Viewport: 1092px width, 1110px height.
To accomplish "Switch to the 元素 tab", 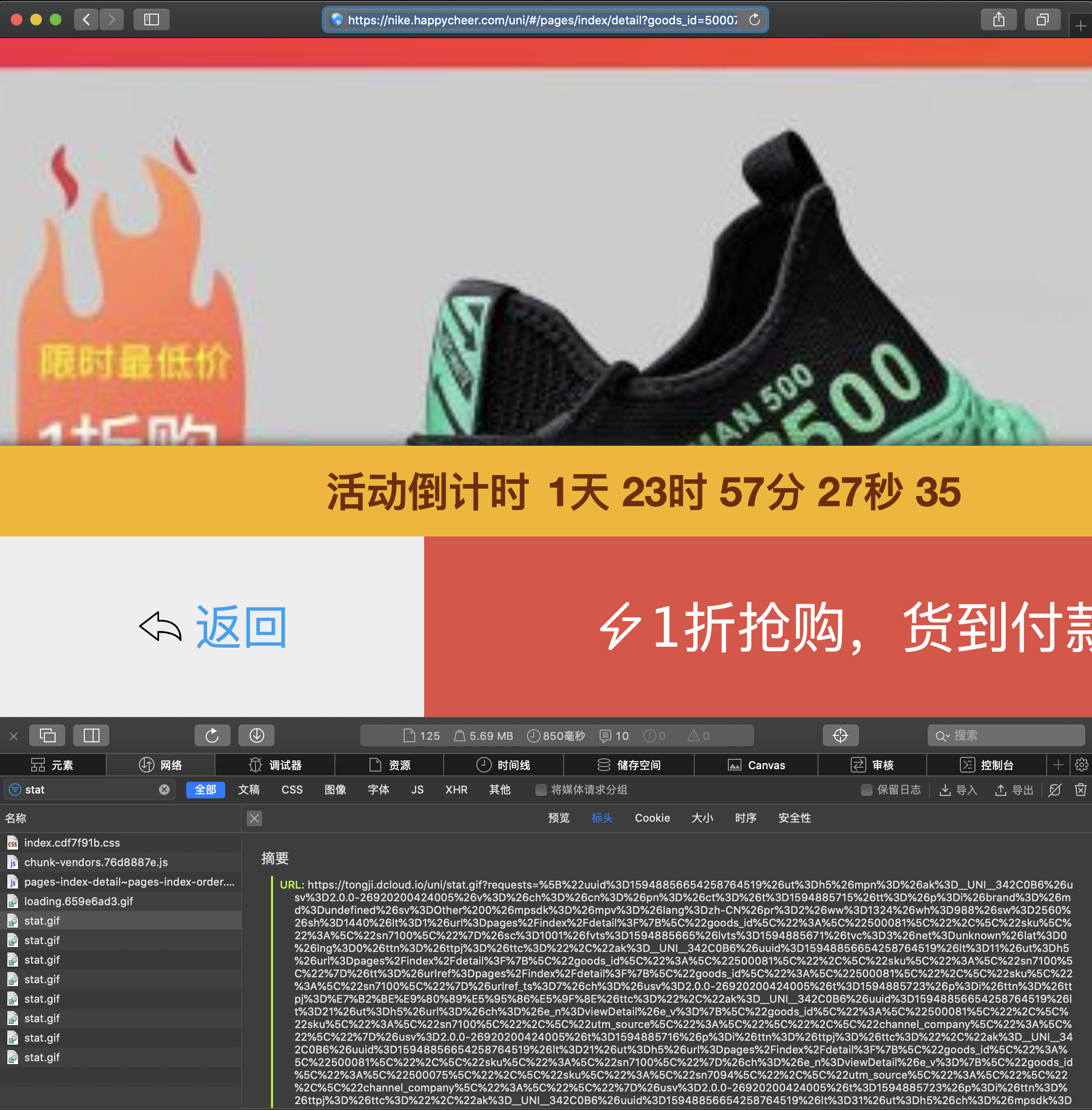I will pyautogui.click(x=52, y=765).
